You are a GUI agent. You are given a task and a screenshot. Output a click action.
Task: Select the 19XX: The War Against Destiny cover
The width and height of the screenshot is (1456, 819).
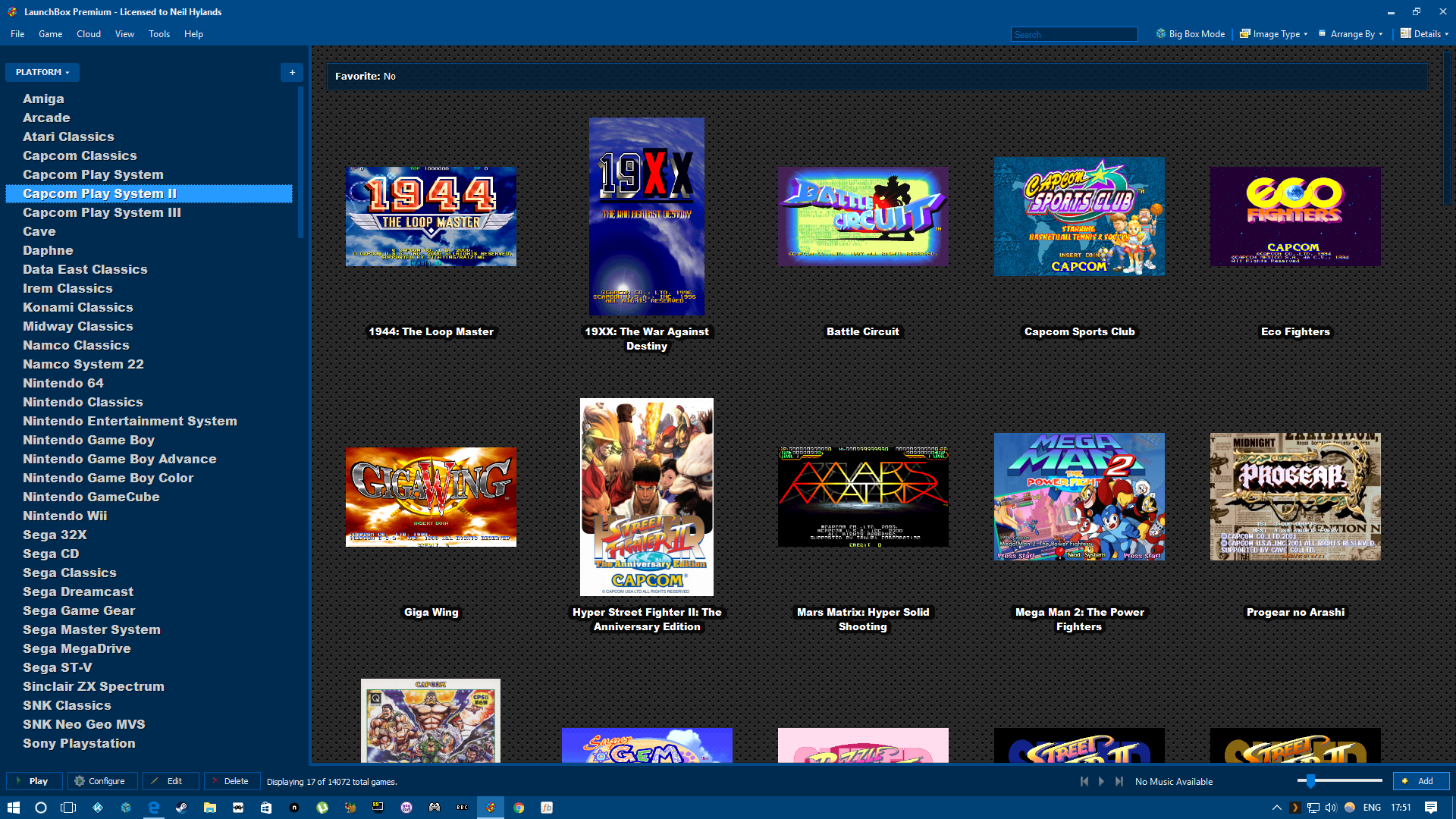click(x=647, y=216)
